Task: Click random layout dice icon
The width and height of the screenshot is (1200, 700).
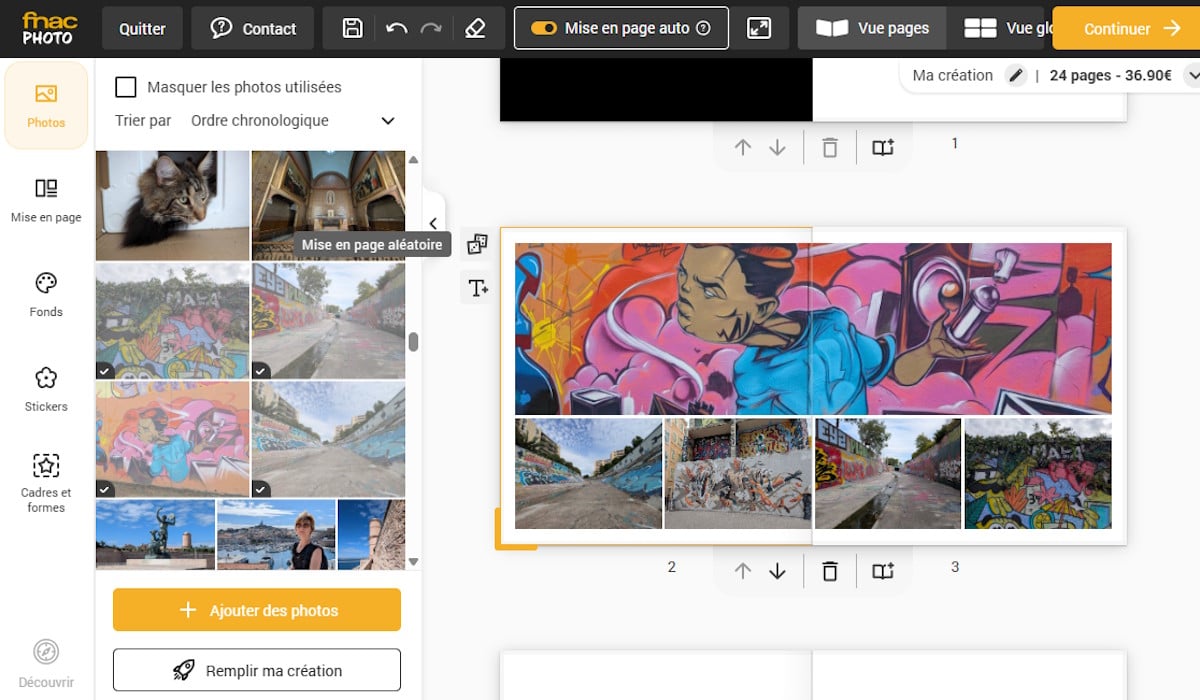Action: (x=477, y=244)
